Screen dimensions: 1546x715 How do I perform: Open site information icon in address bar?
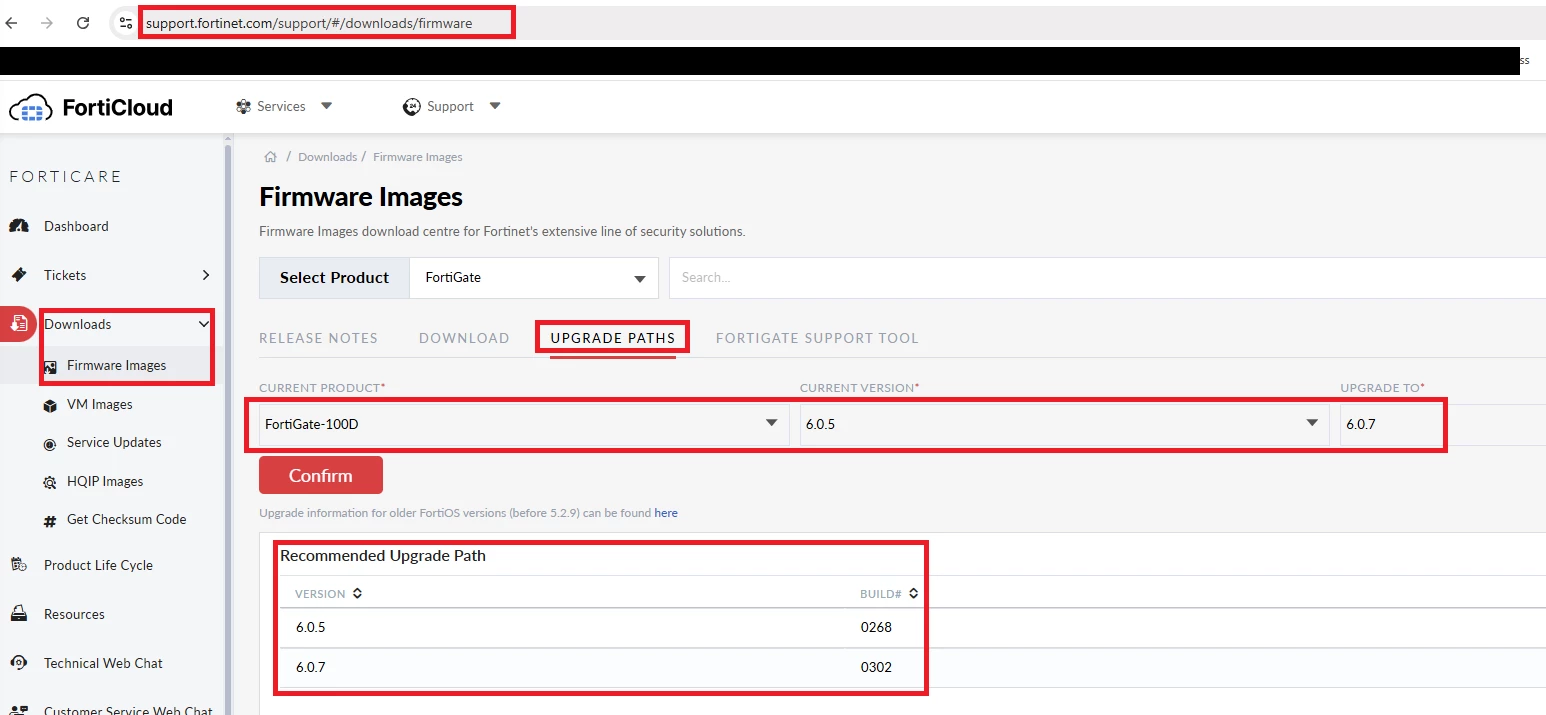click(x=125, y=22)
